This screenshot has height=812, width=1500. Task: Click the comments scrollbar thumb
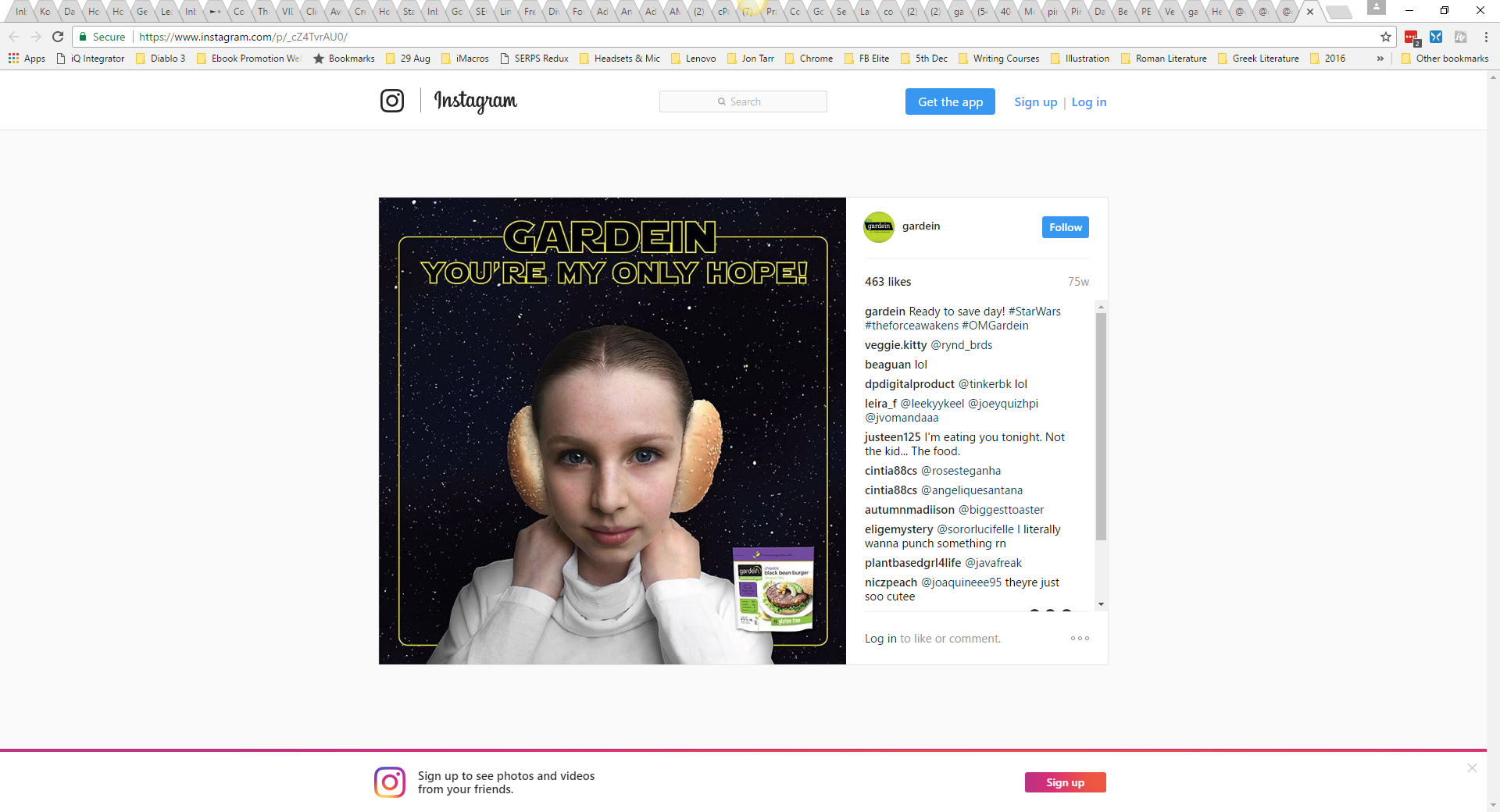pos(1101,426)
